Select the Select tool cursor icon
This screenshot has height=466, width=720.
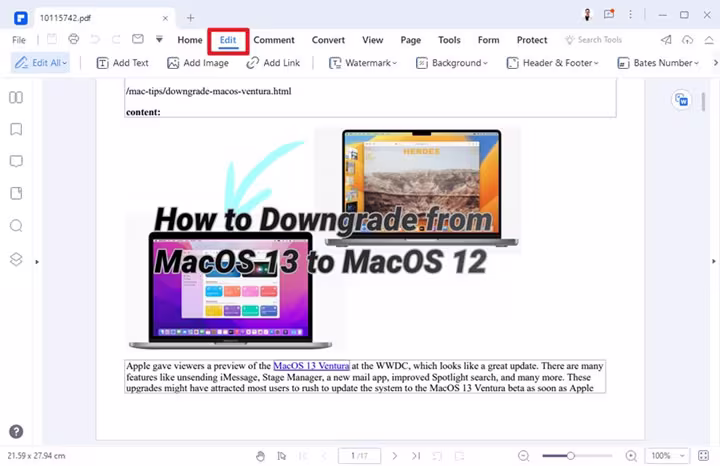(x=281, y=456)
